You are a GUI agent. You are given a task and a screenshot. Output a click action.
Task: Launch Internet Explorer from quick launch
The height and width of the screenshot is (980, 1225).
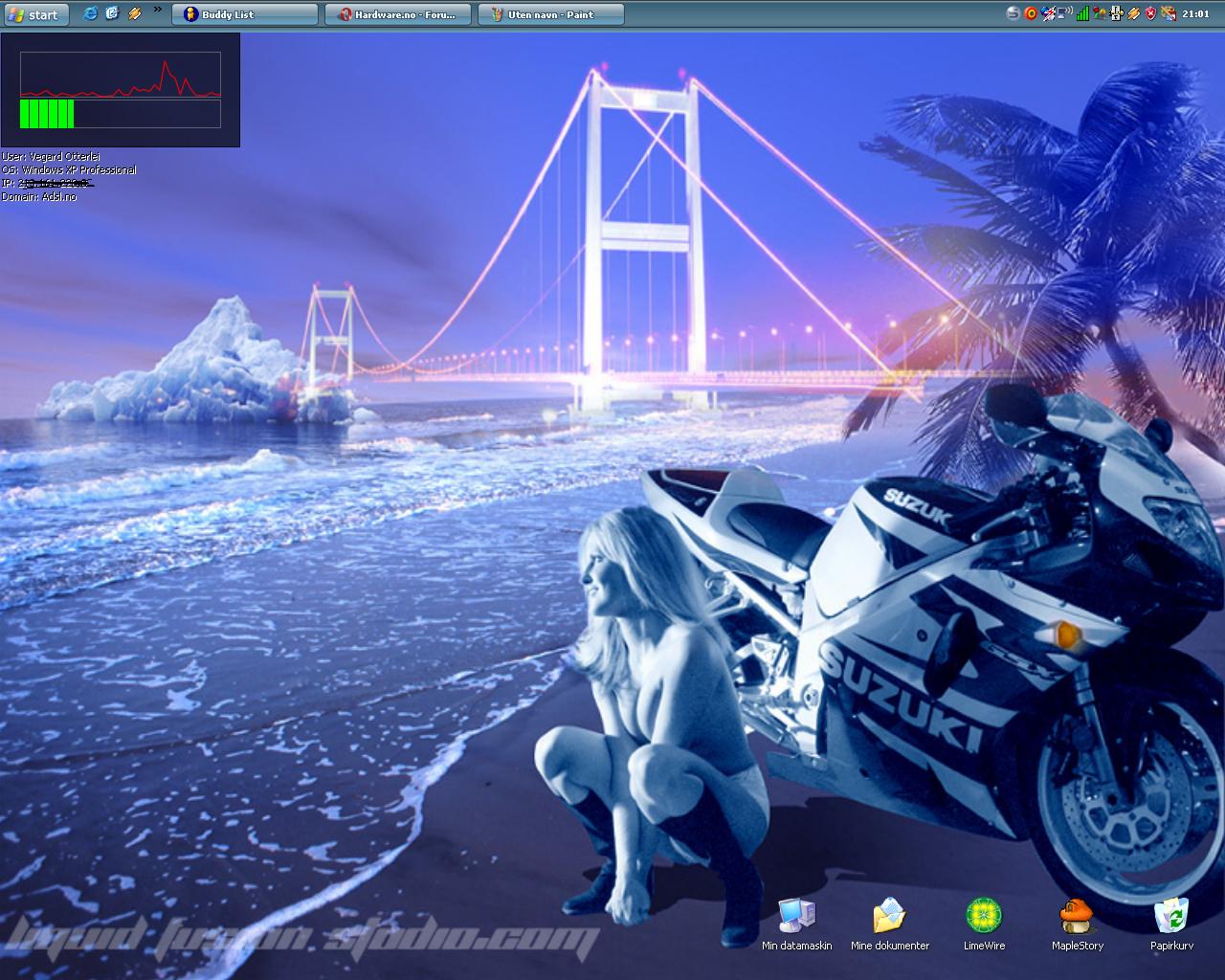tap(91, 13)
